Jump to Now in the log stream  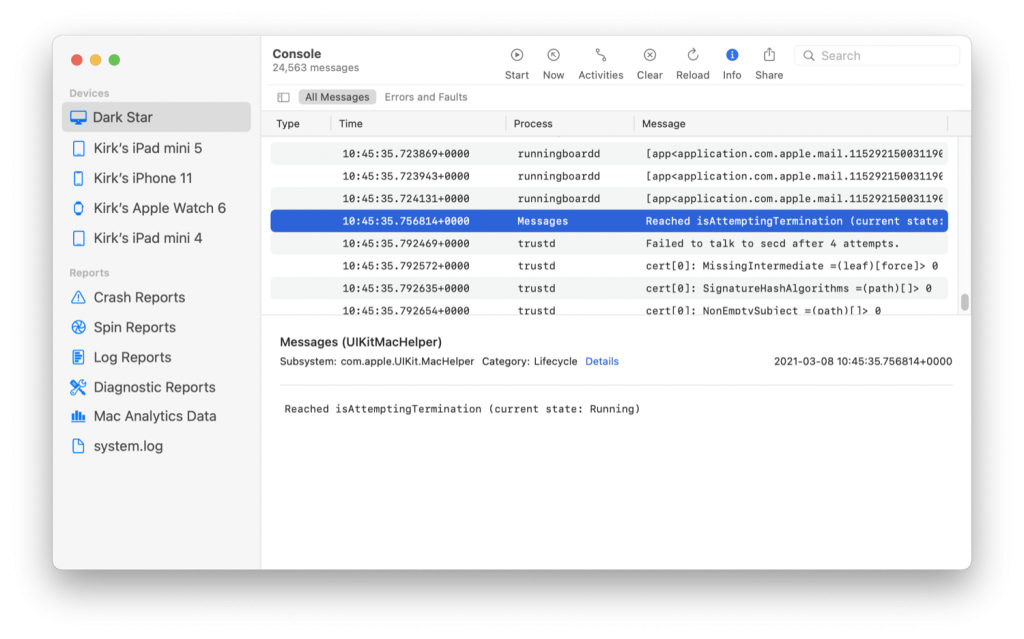tap(553, 60)
